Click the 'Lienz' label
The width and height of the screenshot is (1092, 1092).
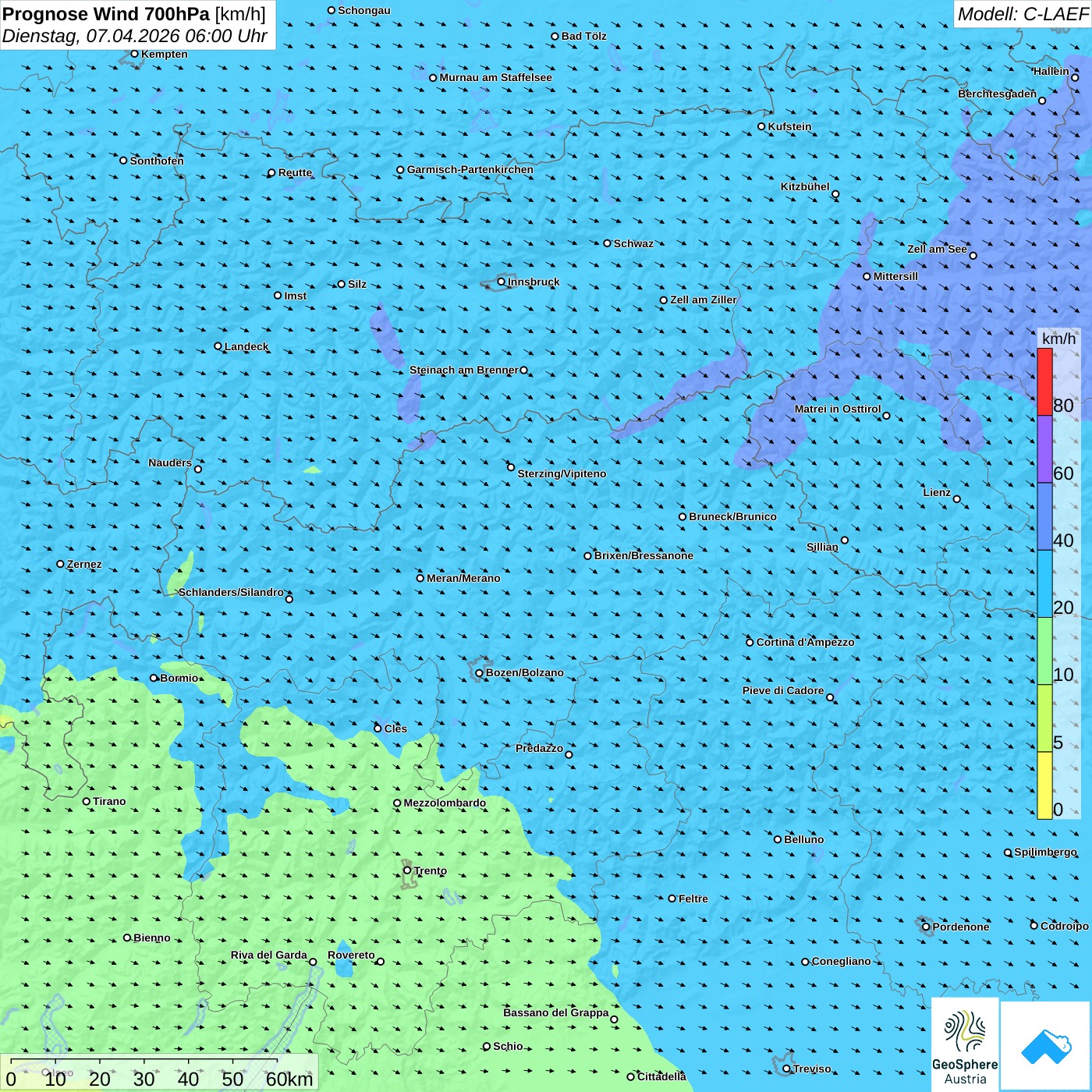tap(937, 492)
